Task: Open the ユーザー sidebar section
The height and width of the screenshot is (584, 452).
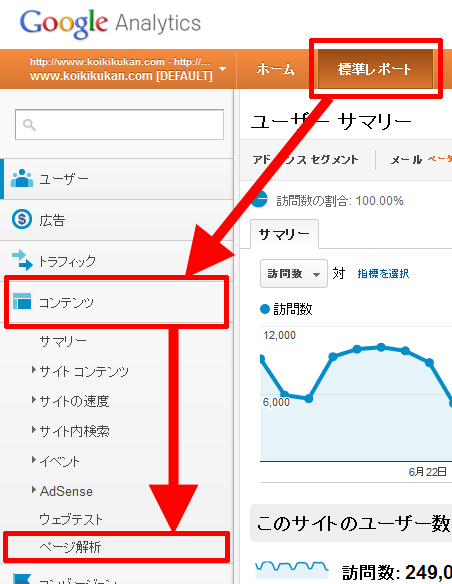Action: (118, 179)
